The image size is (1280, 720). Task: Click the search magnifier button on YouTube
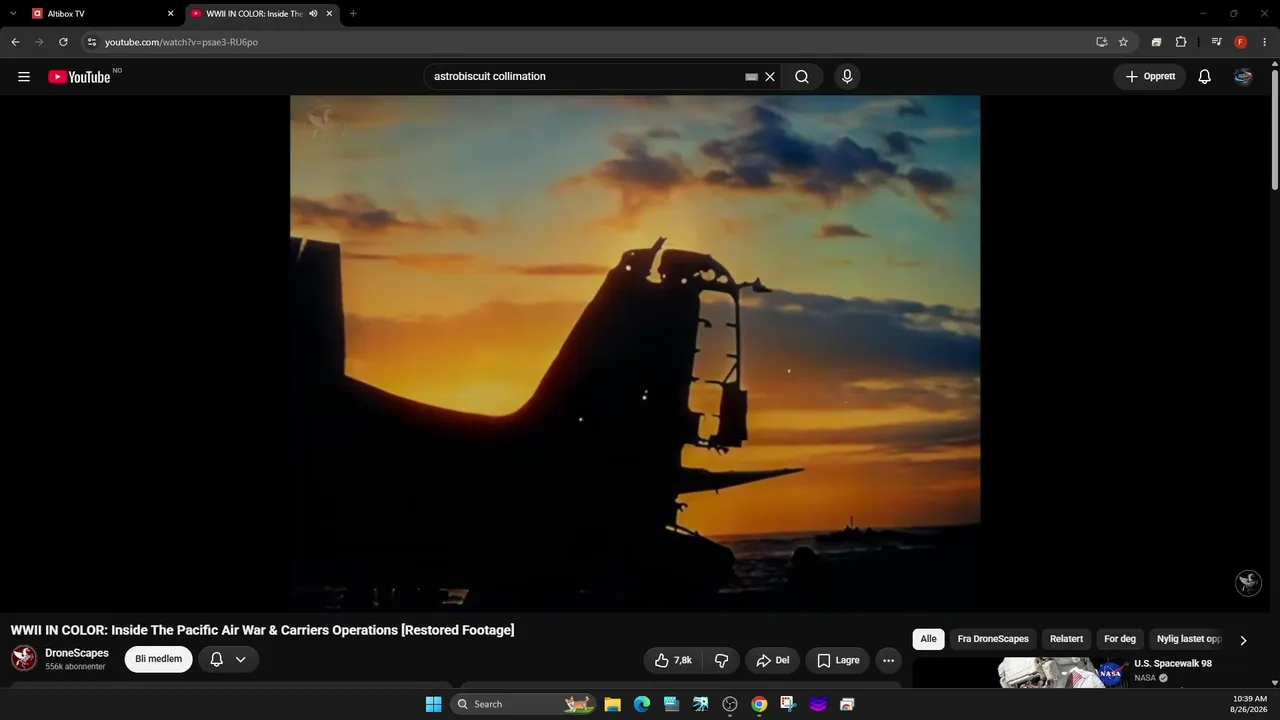(x=802, y=77)
